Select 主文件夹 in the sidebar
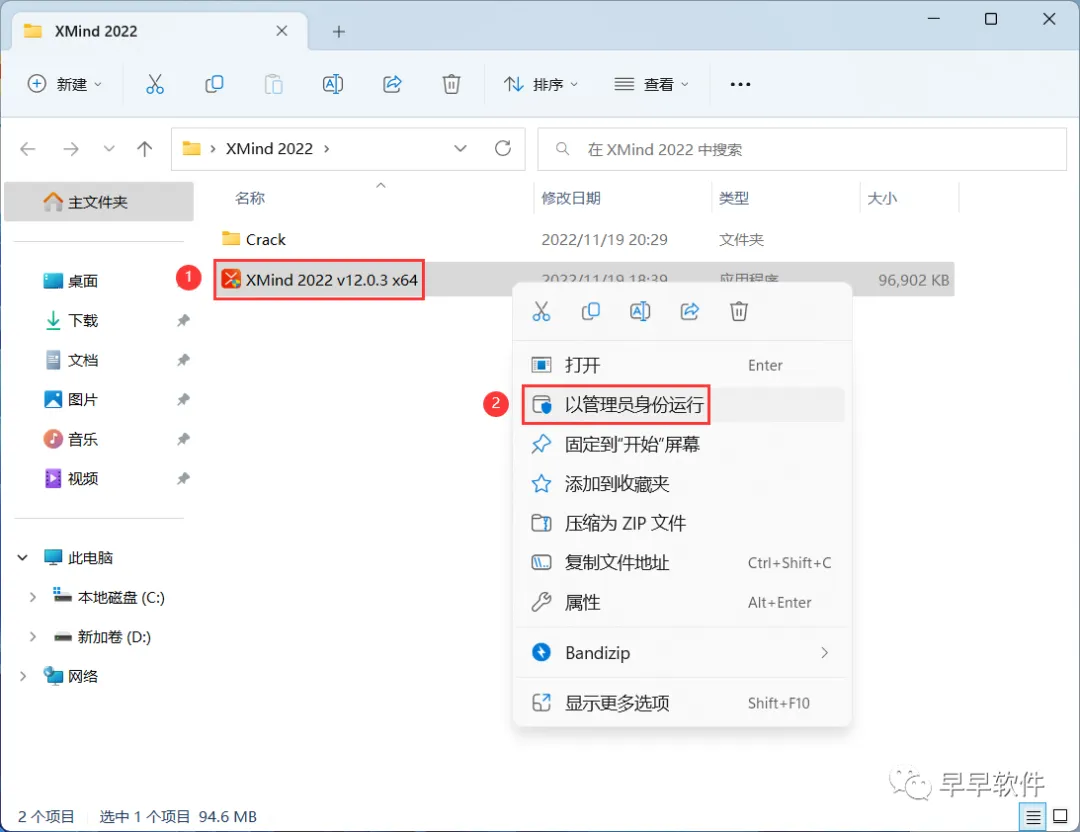The image size is (1080, 832). (98, 202)
